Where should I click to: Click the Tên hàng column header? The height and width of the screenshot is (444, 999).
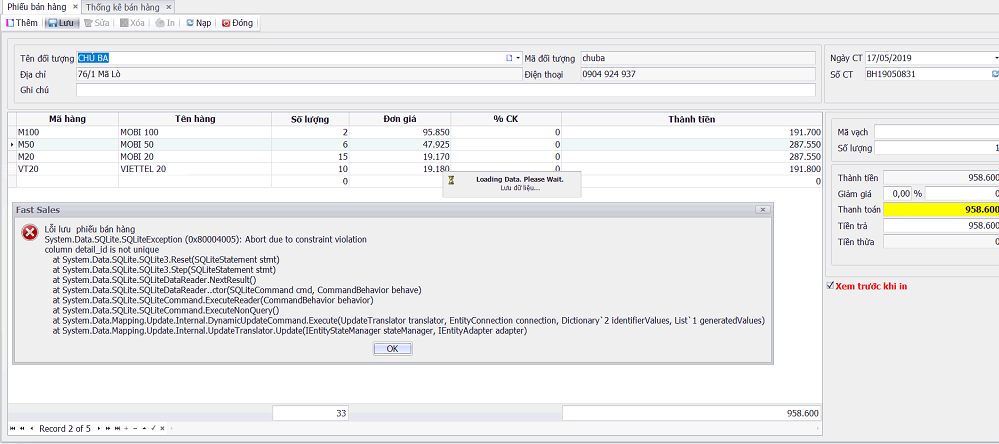click(194, 119)
